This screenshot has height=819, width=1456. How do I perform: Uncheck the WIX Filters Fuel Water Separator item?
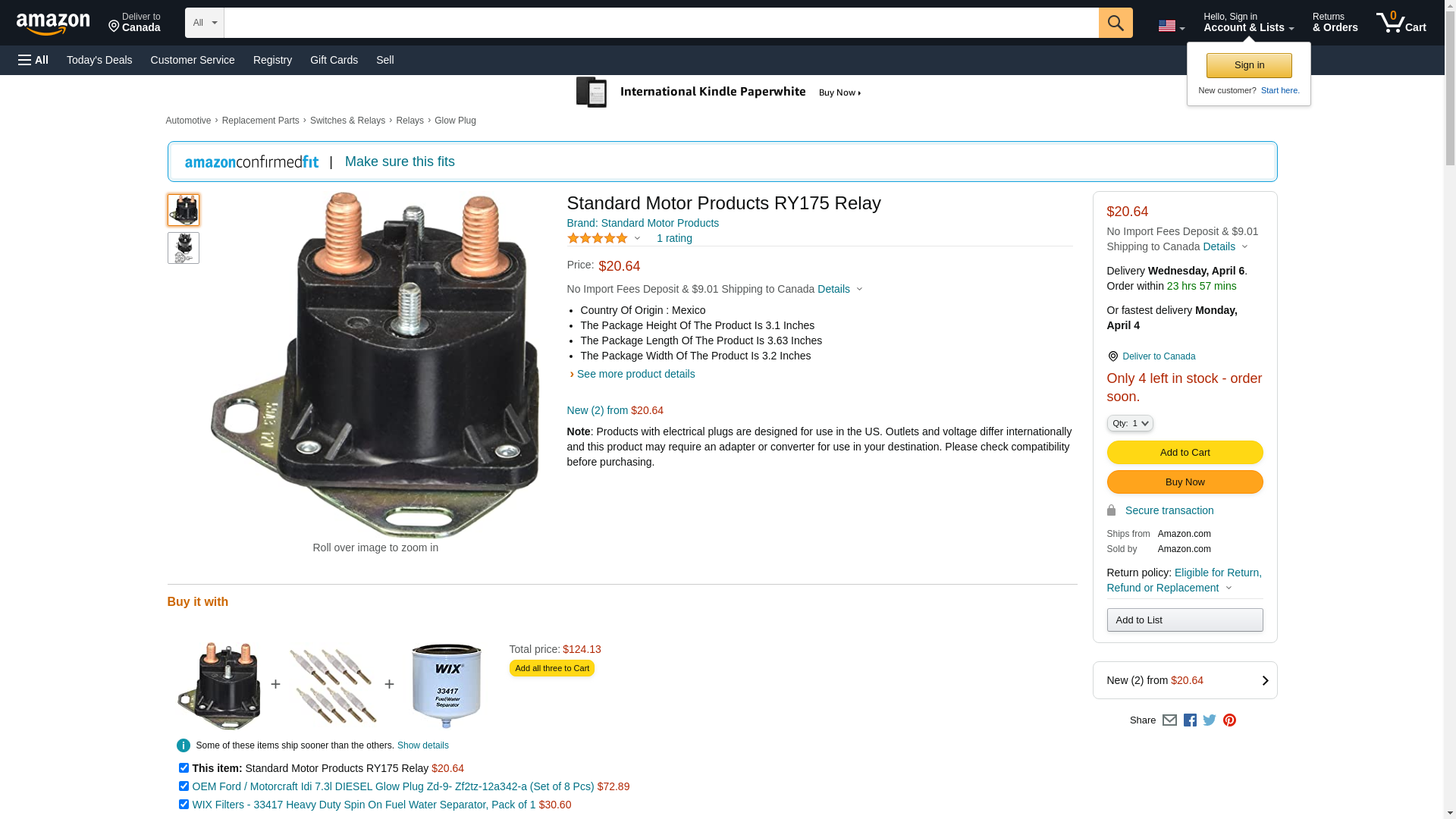point(184,804)
